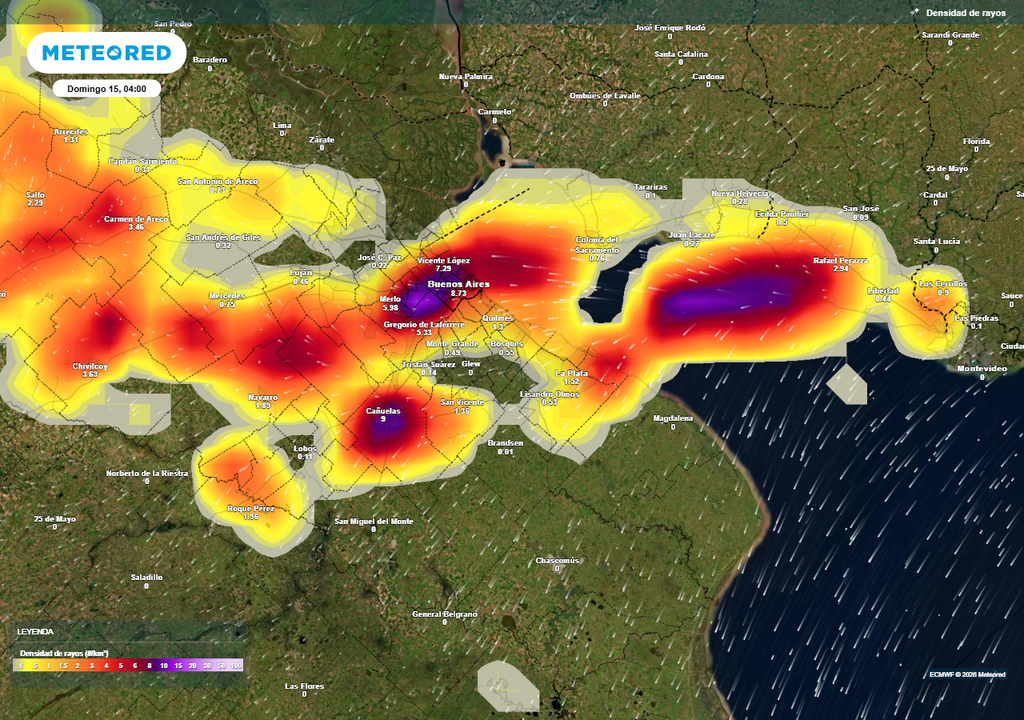Click the 100 value at the legend's end
Image resolution: width=1024 pixels, height=720 pixels.
pyautogui.click(x=236, y=664)
